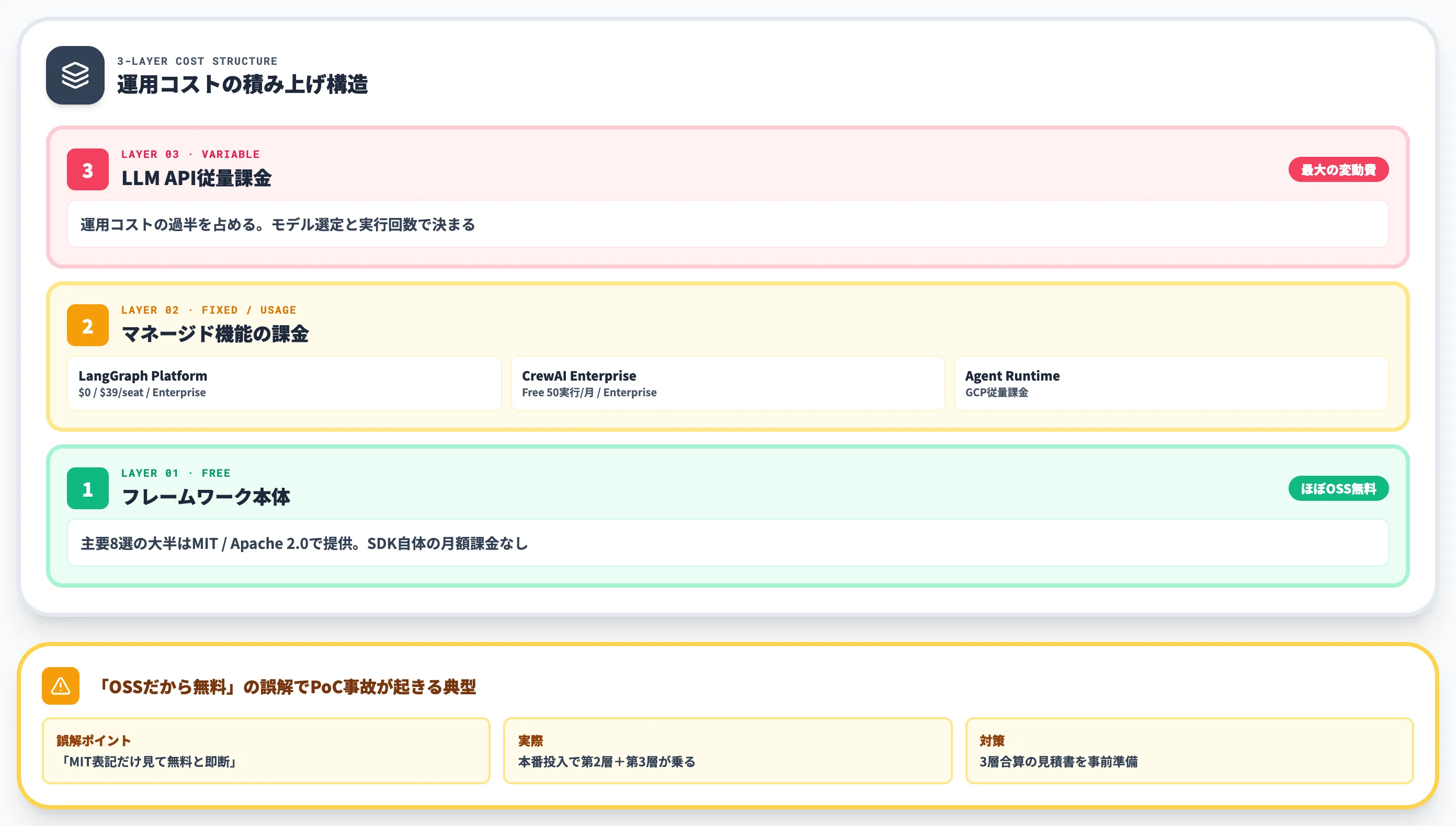Click the マネージド機能の課金 heading

(x=215, y=334)
